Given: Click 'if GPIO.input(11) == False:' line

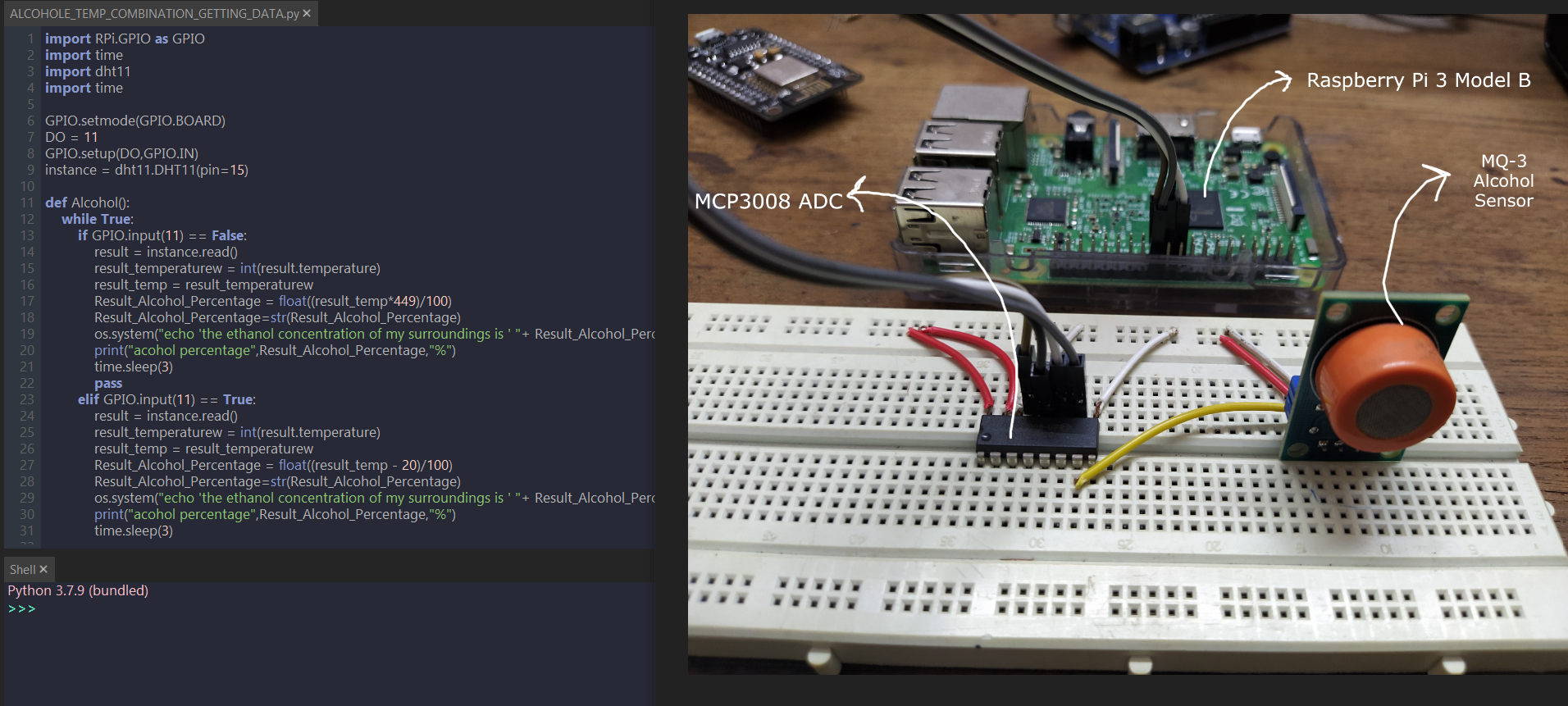Looking at the screenshot, I should (162, 235).
